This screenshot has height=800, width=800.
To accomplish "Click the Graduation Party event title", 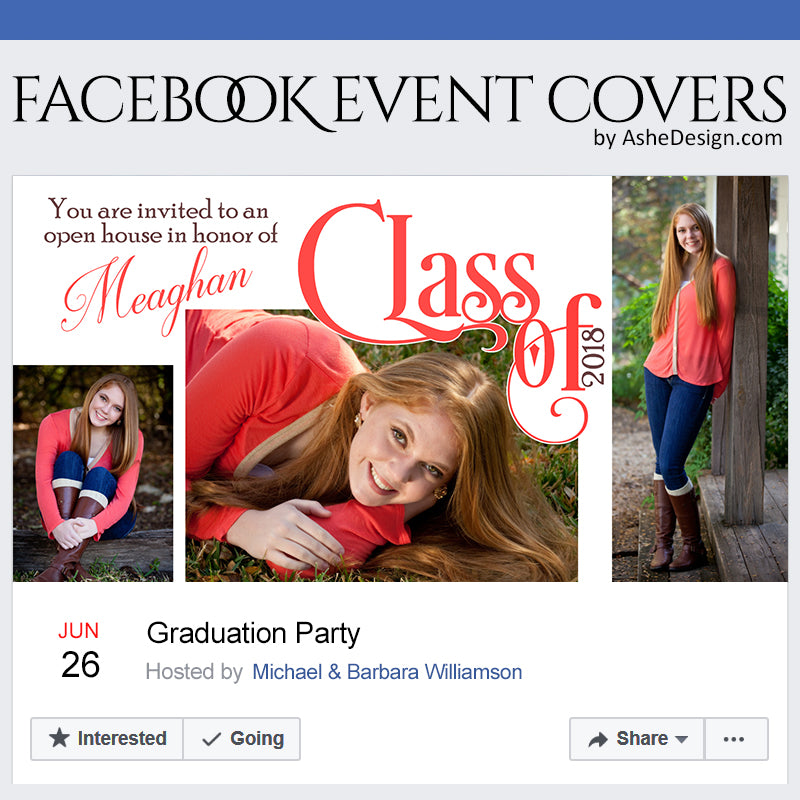I will click(x=253, y=633).
